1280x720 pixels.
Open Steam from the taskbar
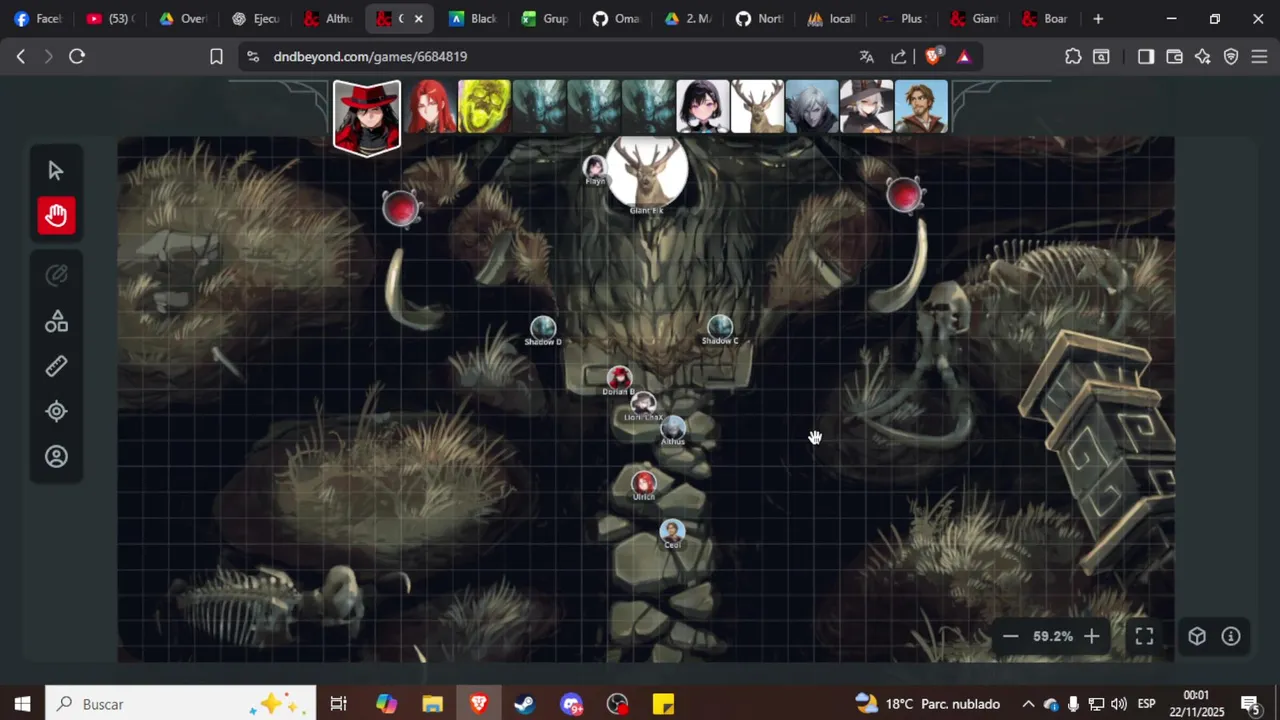point(524,704)
